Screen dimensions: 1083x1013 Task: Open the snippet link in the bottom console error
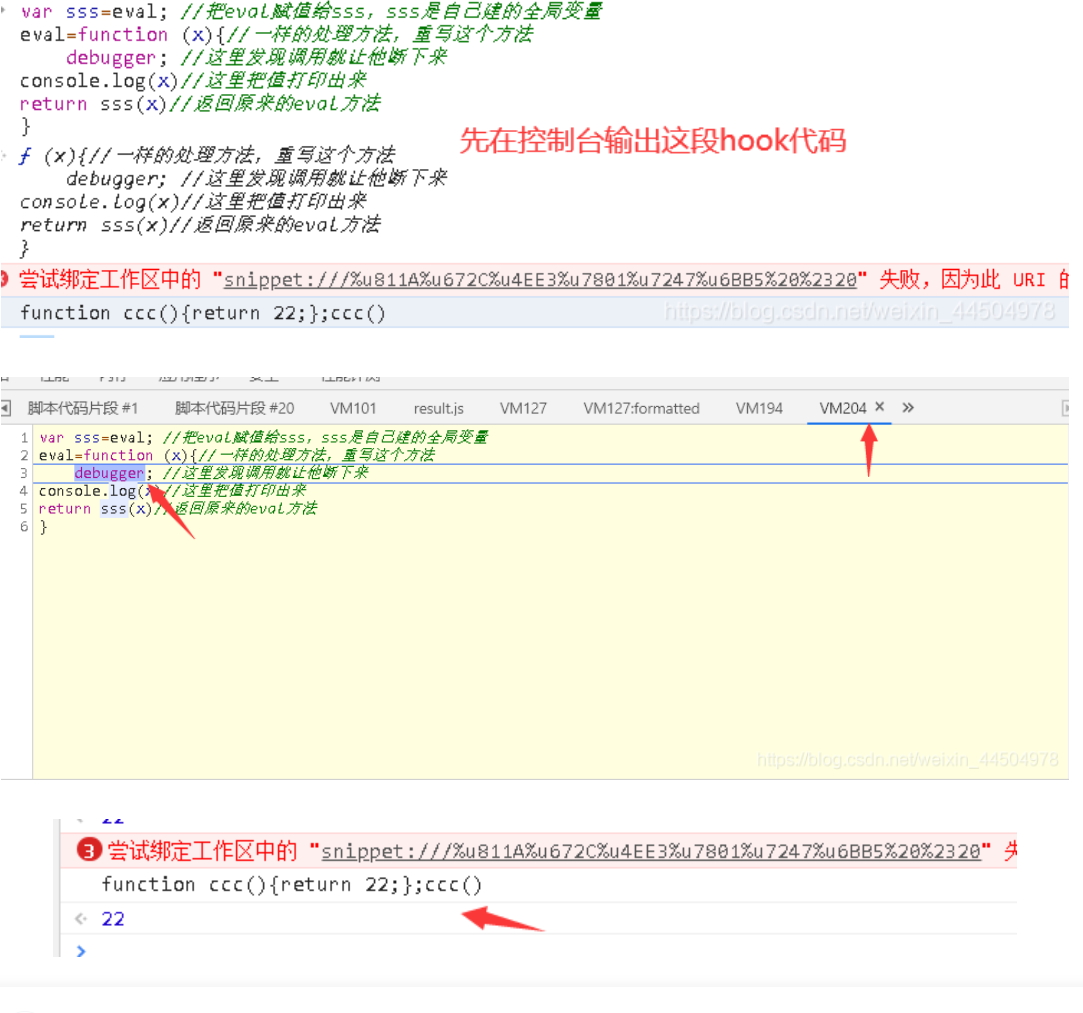click(651, 851)
